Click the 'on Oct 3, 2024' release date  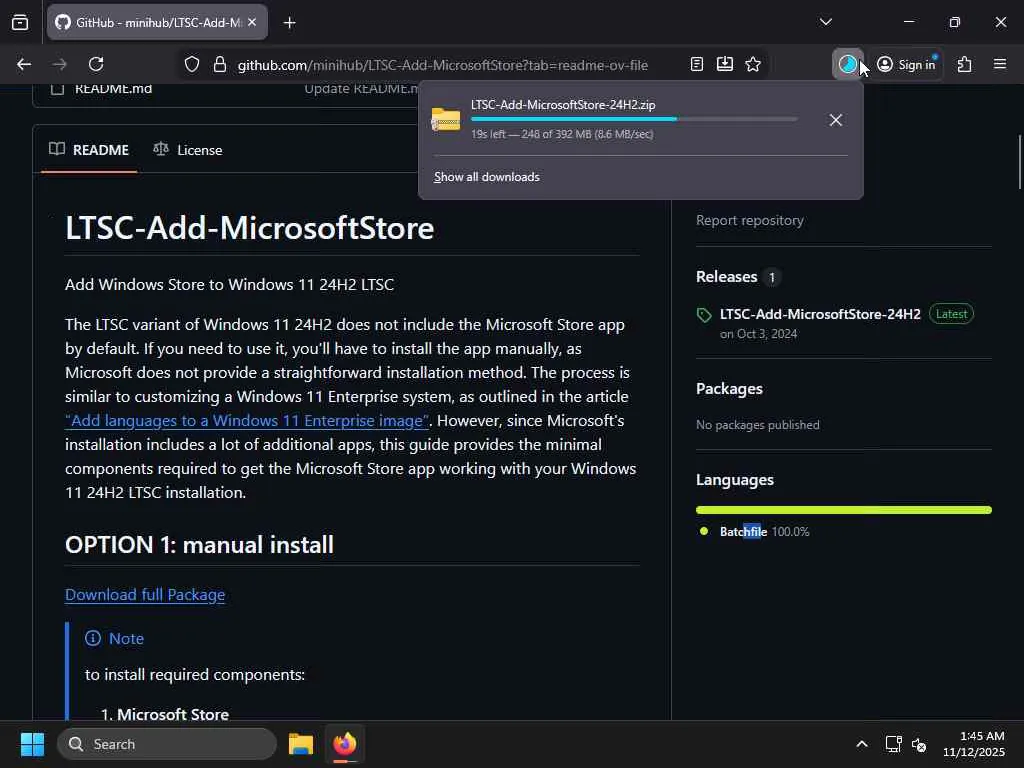pos(758,334)
